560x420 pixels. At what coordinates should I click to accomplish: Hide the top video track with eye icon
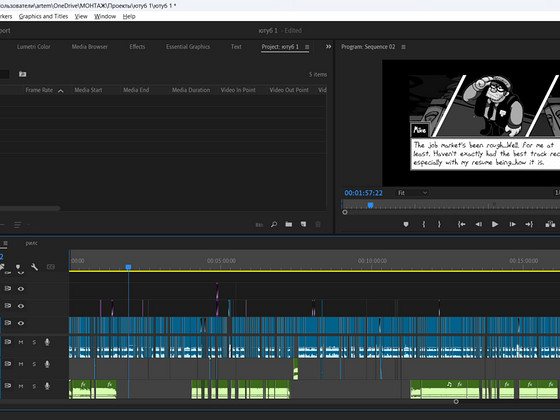pyautogui.click(x=21, y=289)
